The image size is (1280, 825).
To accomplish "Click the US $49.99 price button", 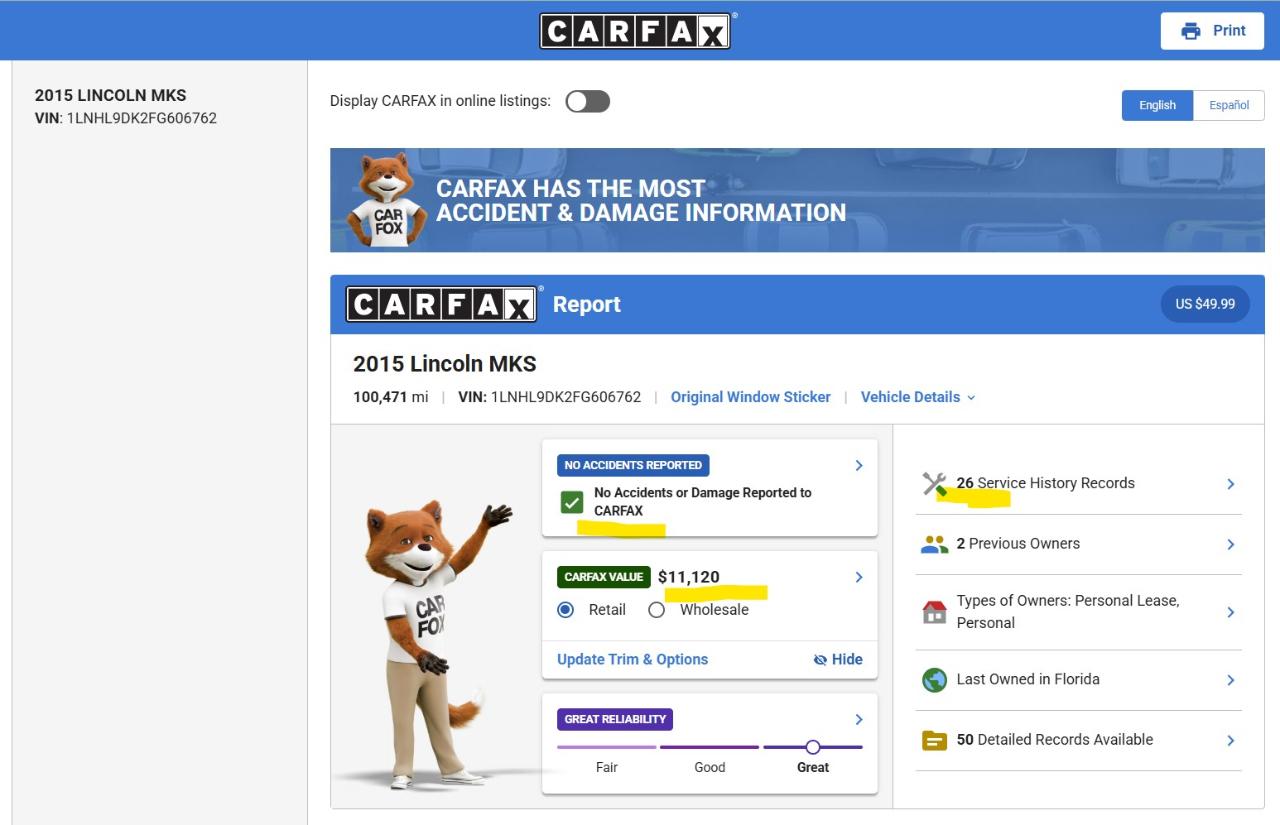I will [x=1205, y=304].
